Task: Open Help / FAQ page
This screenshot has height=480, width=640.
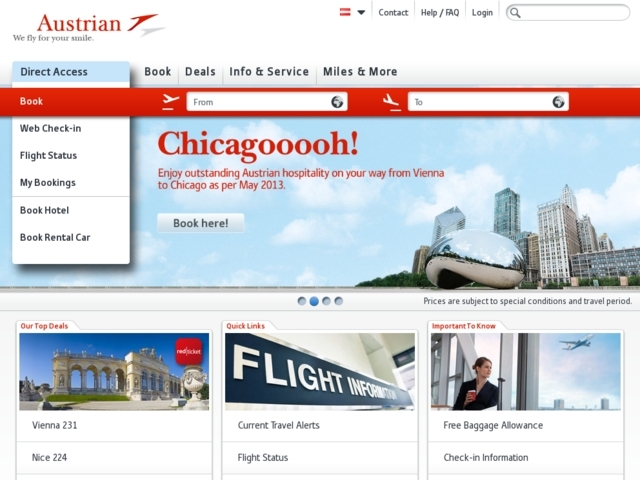Action: pyautogui.click(x=440, y=13)
